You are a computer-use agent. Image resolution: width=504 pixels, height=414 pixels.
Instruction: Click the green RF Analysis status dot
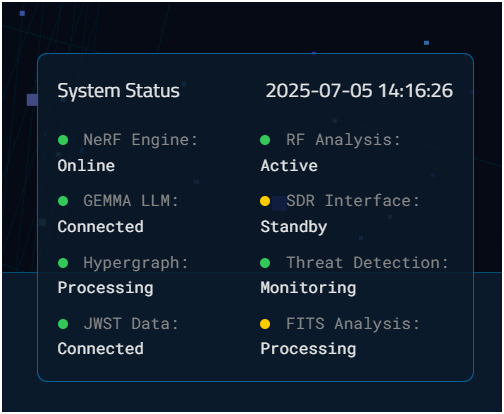pyautogui.click(x=265, y=140)
